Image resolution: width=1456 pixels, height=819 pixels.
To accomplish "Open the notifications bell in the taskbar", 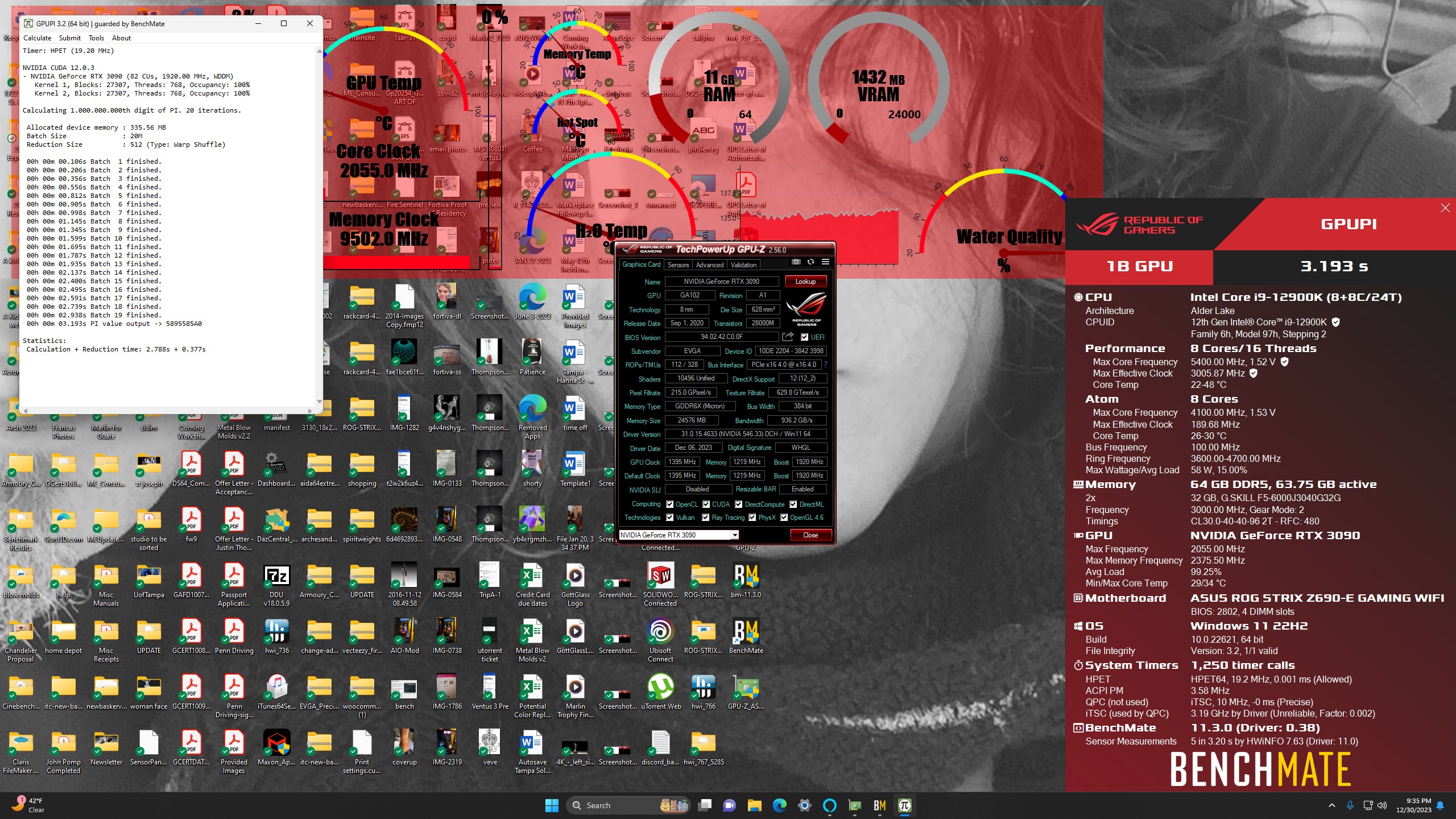I will (1440, 805).
